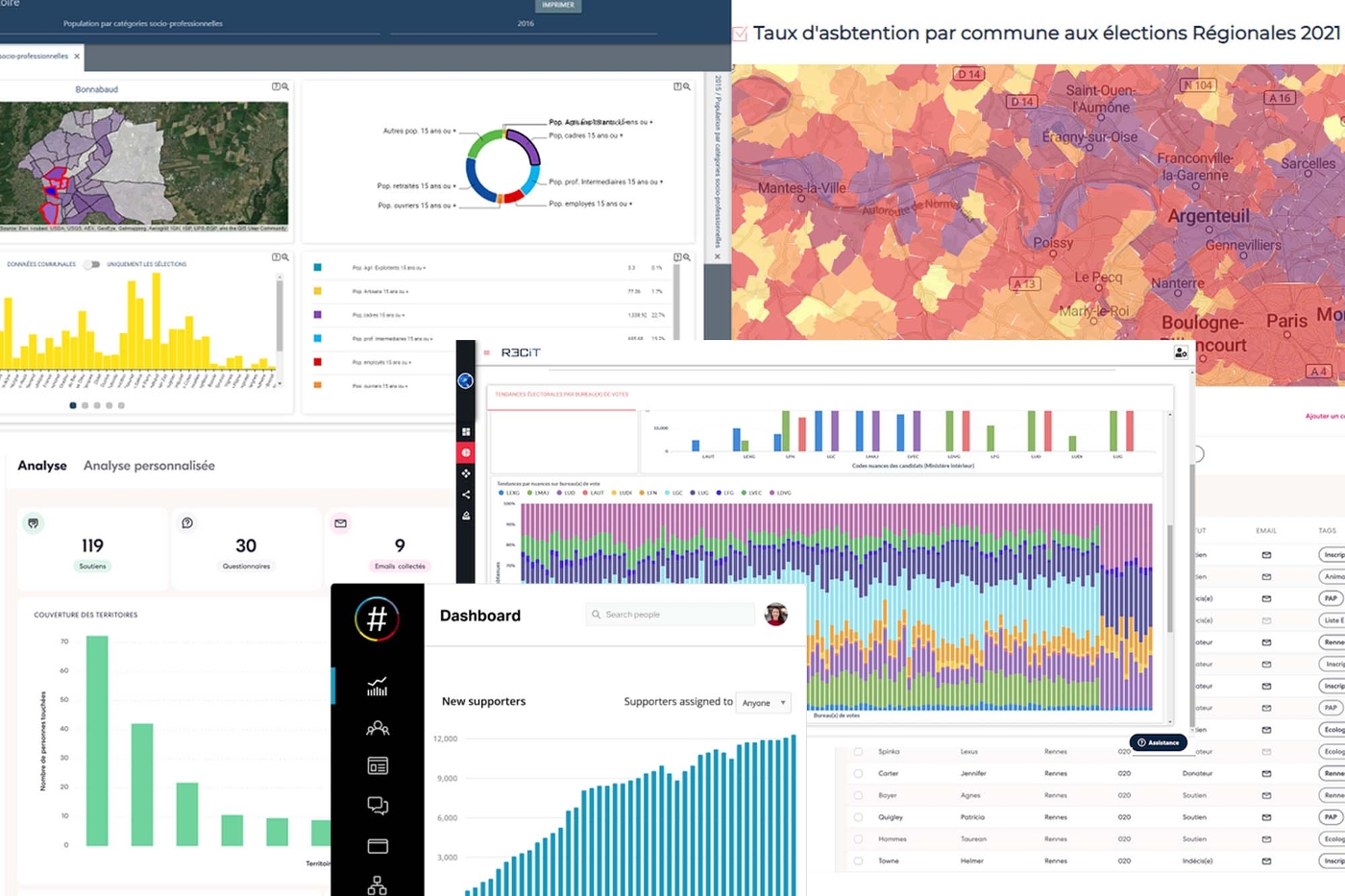
Task: Open the people group icon in sidebar
Action: click(378, 728)
